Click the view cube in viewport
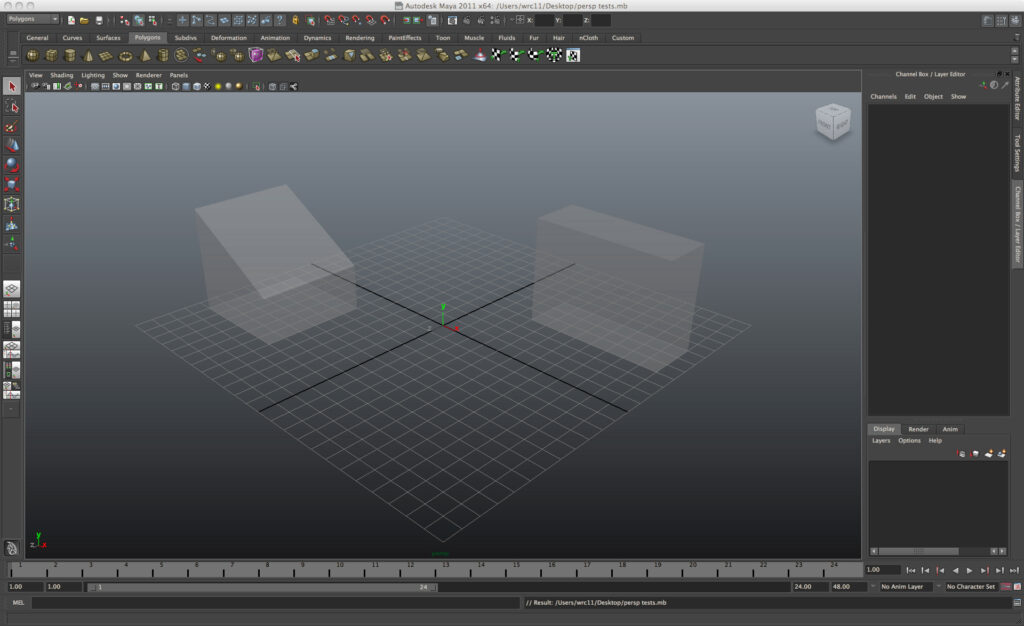Image resolution: width=1024 pixels, height=626 pixels. click(832, 122)
